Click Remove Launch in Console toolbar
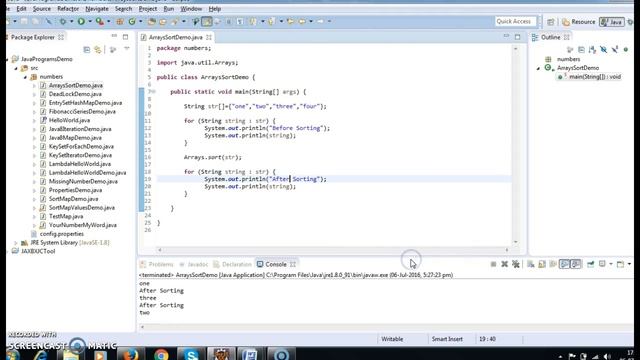Viewport: 640px width, 360px height. coord(504,264)
